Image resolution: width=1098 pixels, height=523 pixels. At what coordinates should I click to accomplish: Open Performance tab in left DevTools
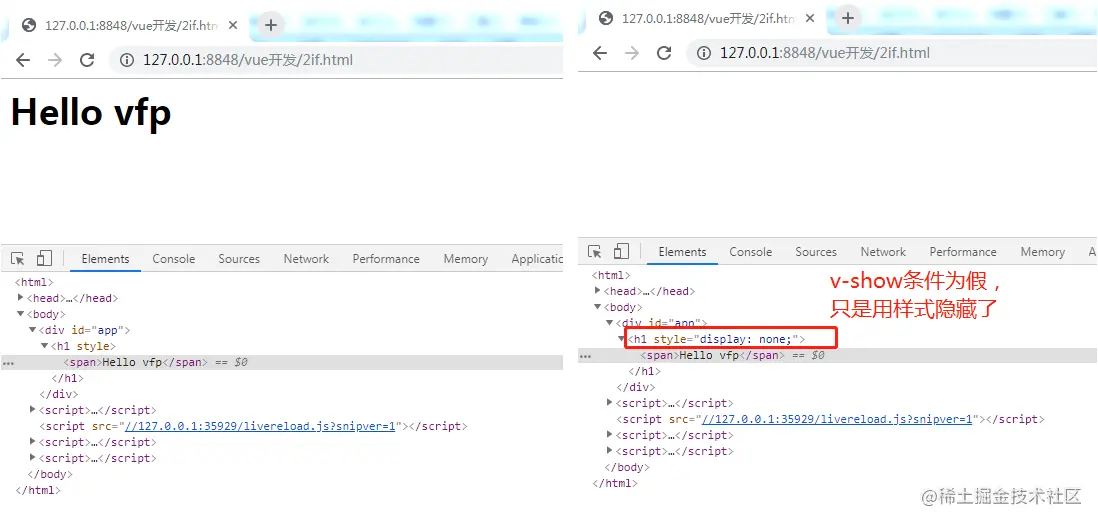pos(386,258)
